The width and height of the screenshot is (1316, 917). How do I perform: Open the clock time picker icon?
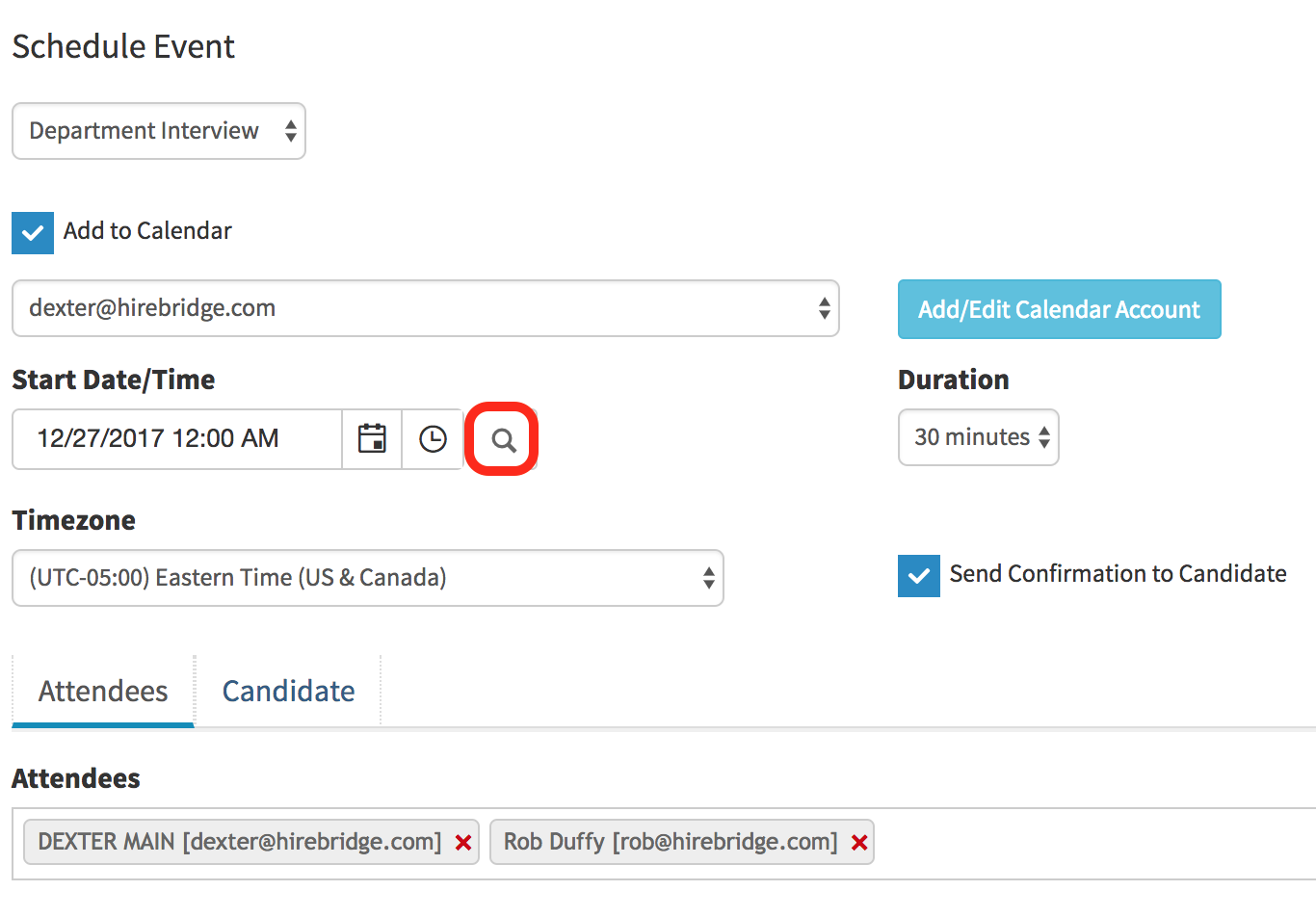pos(433,439)
